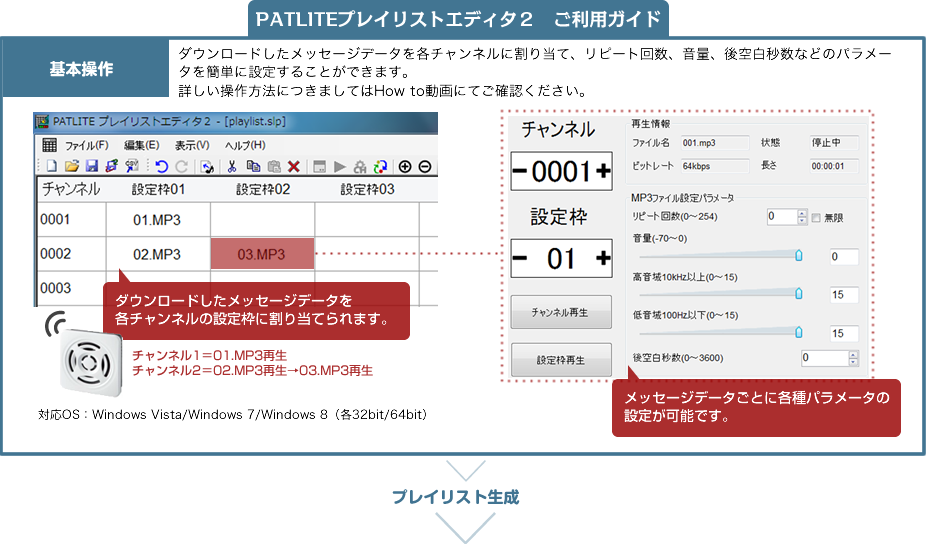Click the plus beside 設定枠 01
This screenshot has width=926, height=544.
(603, 258)
